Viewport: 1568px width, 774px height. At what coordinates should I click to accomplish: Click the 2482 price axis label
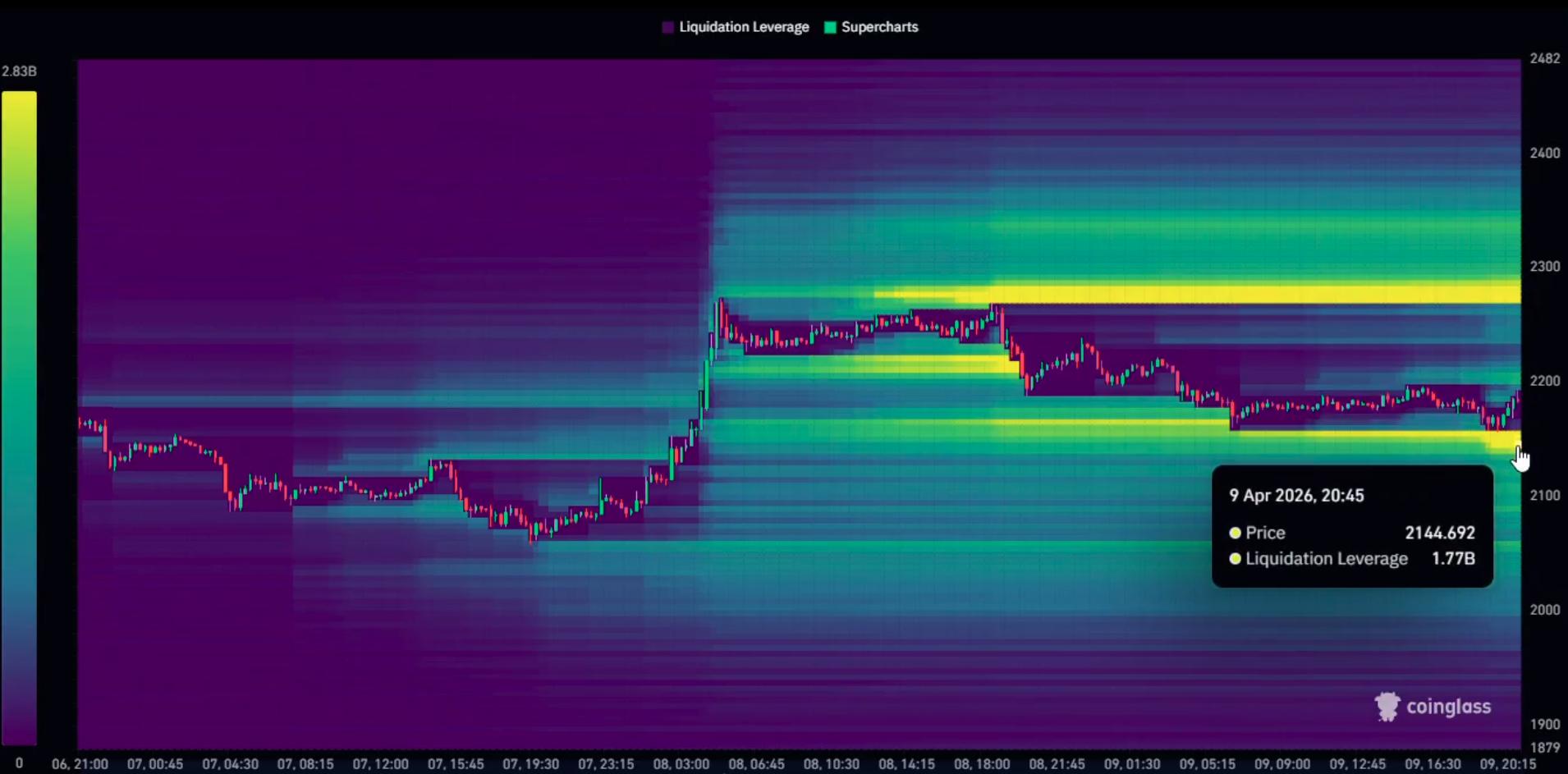tap(1545, 58)
